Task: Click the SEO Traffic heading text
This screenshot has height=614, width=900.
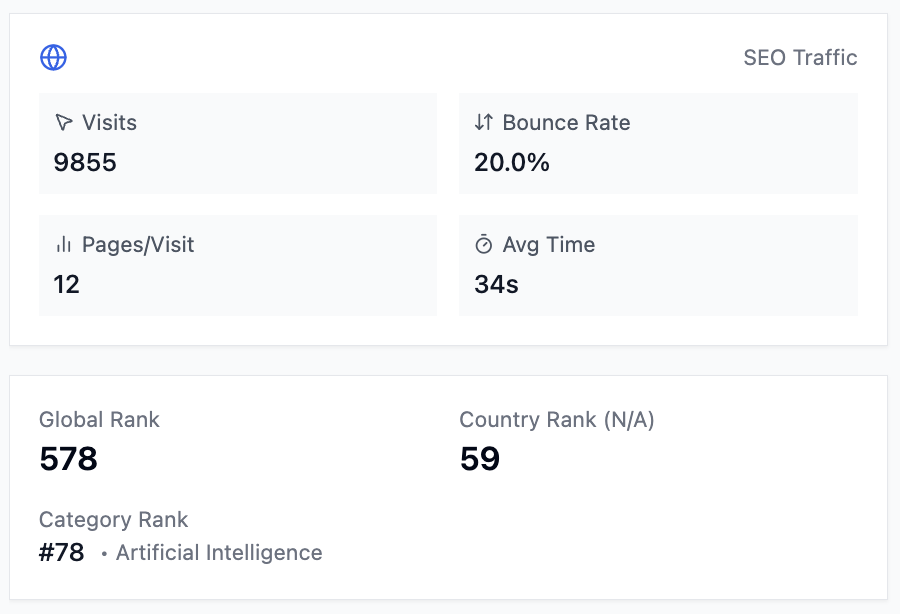Action: click(x=800, y=58)
